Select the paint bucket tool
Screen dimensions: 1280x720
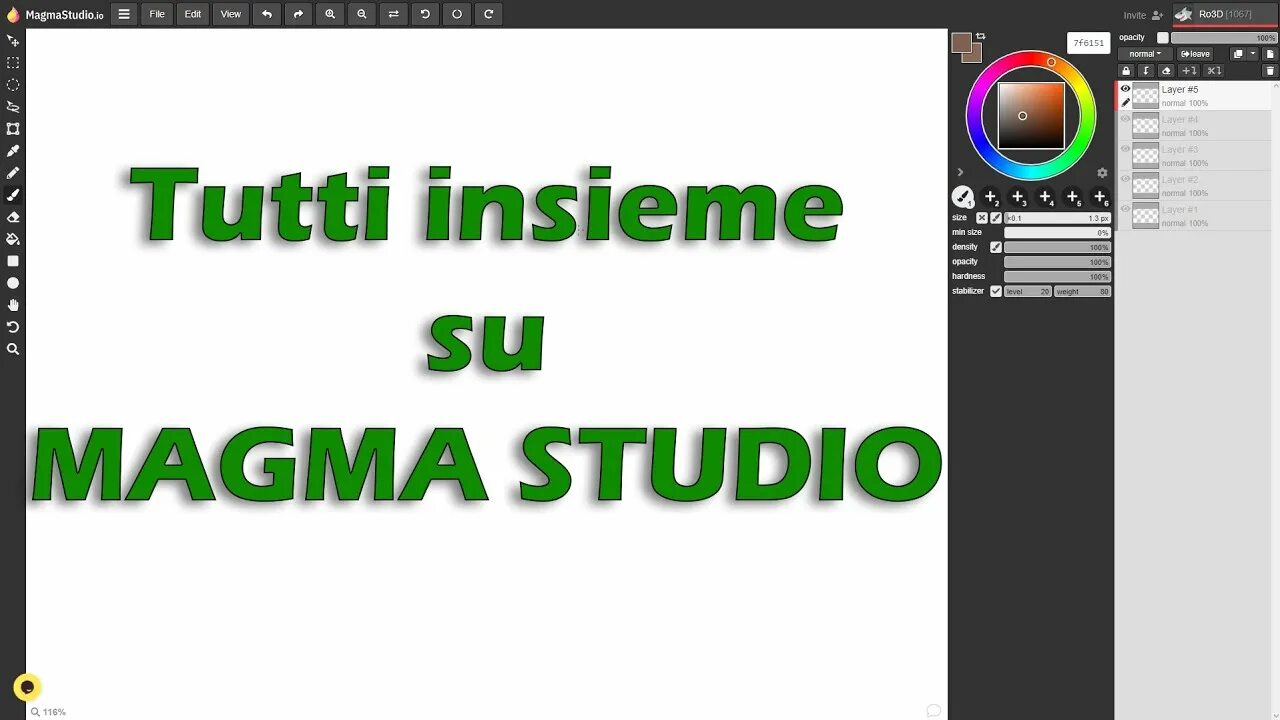[13, 239]
